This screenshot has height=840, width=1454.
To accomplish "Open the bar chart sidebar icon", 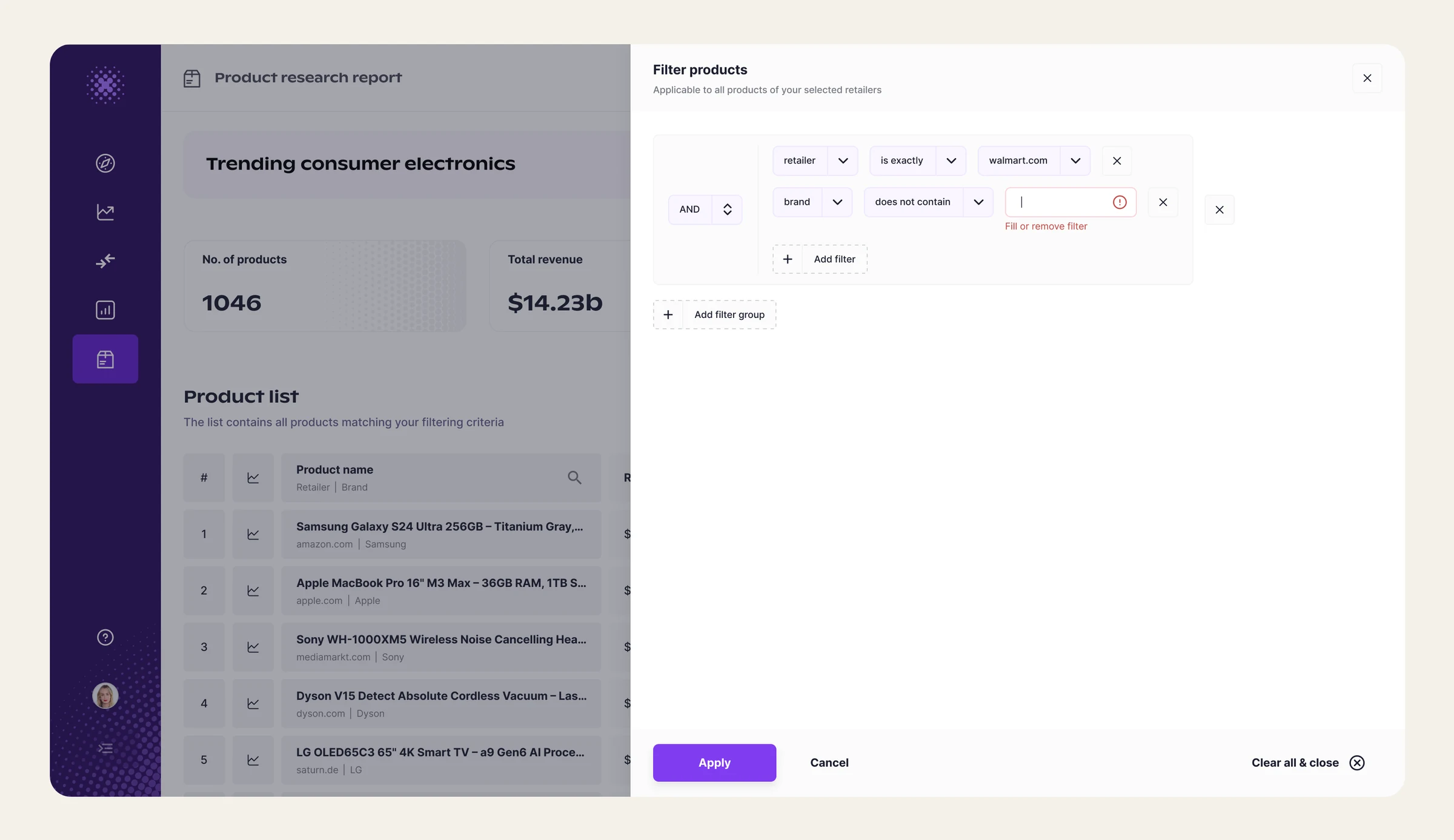I will click(x=105, y=310).
